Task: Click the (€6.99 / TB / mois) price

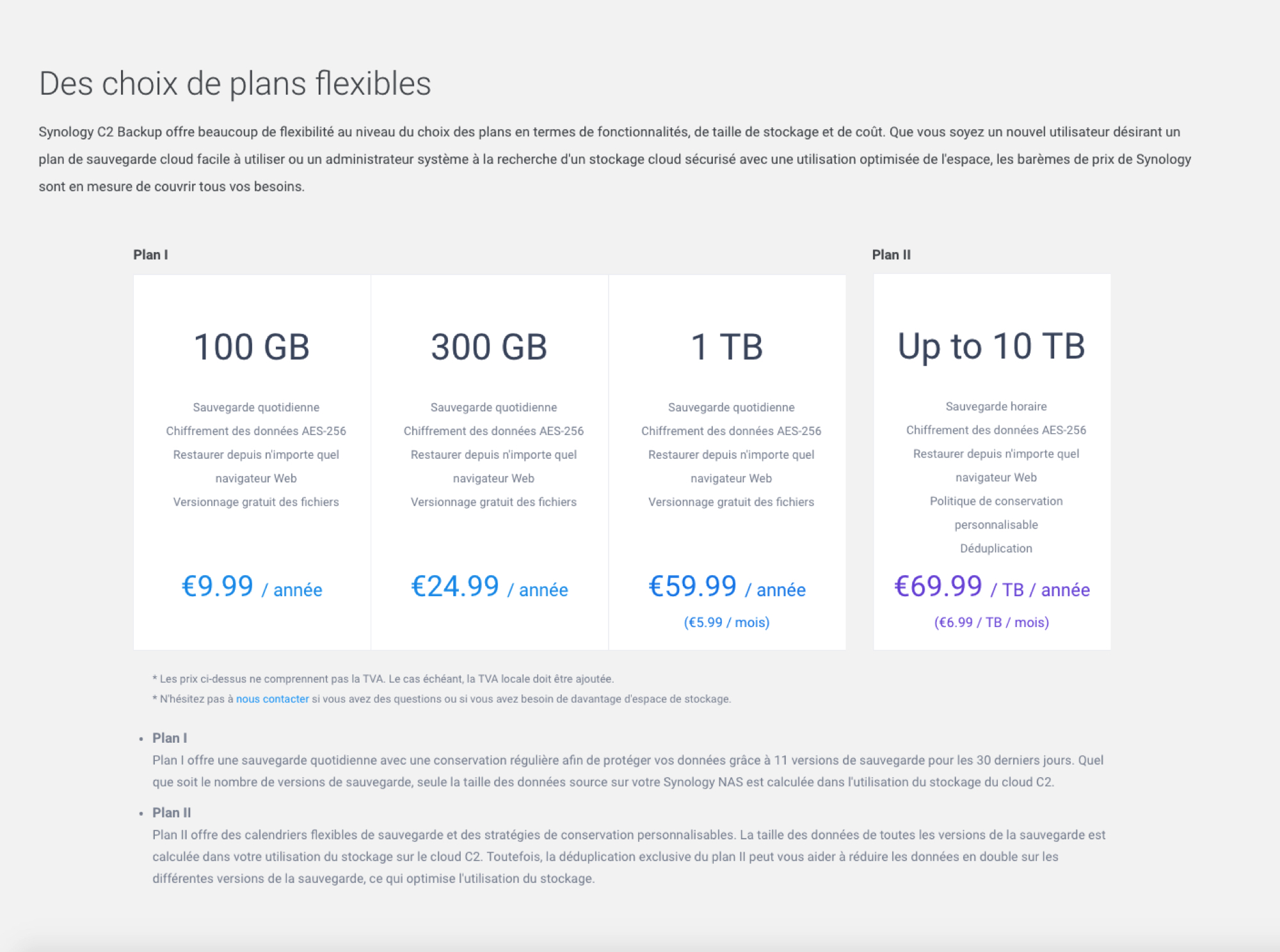Action: (x=992, y=623)
